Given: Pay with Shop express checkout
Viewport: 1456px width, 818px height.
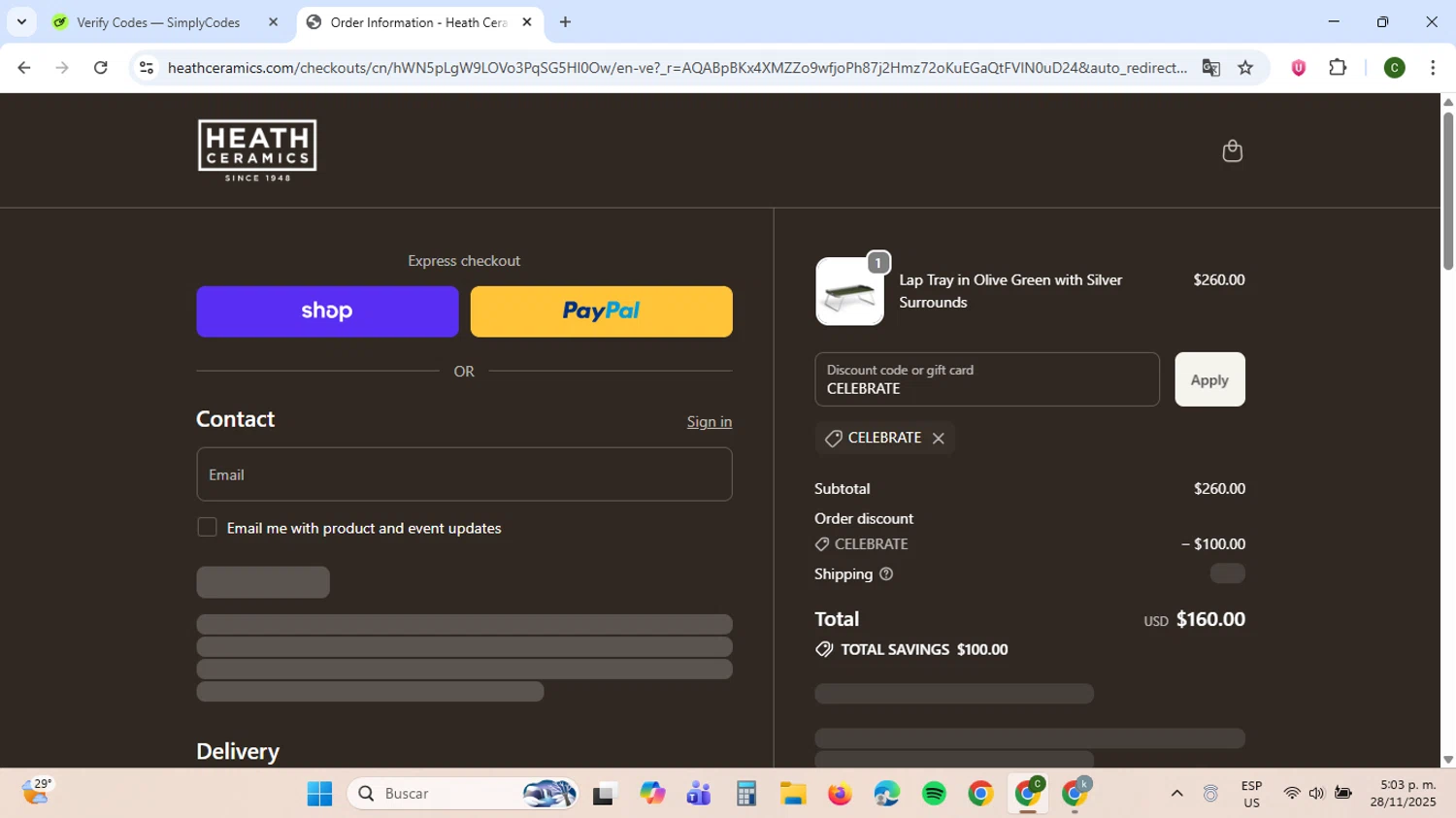Looking at the screenshot, I should 327,311.
